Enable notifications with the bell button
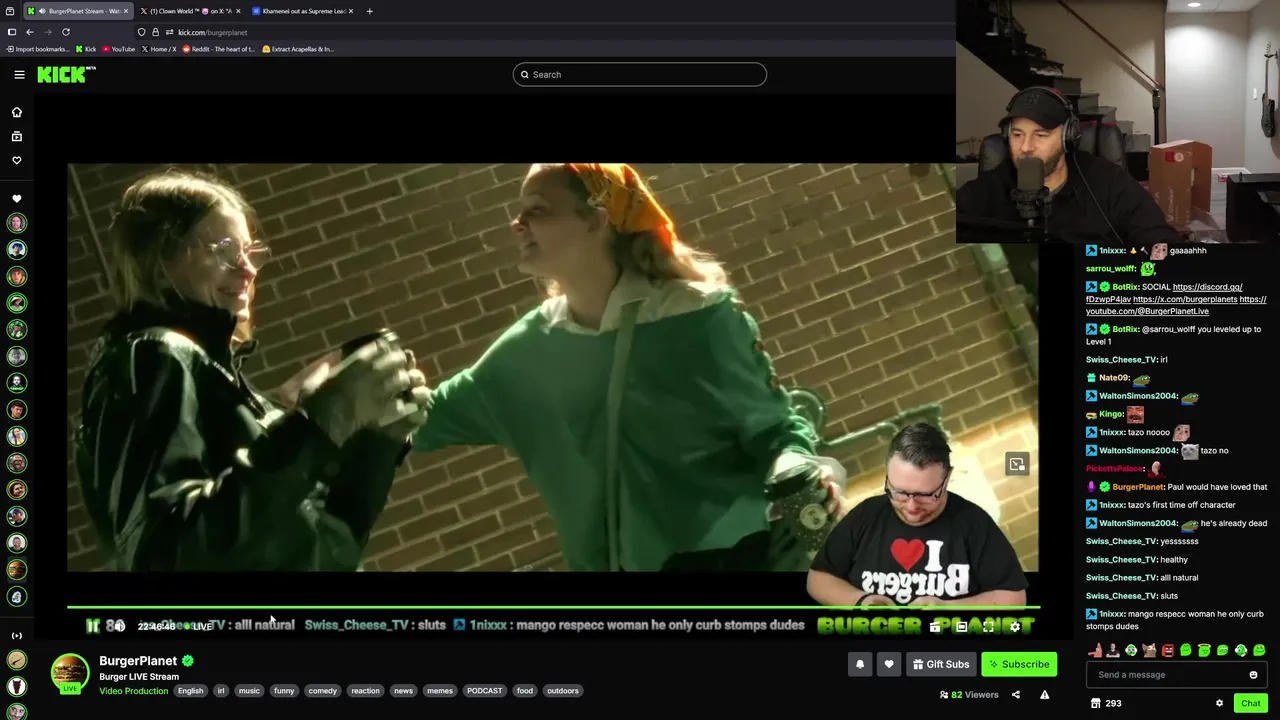 (x=860, y=664)
